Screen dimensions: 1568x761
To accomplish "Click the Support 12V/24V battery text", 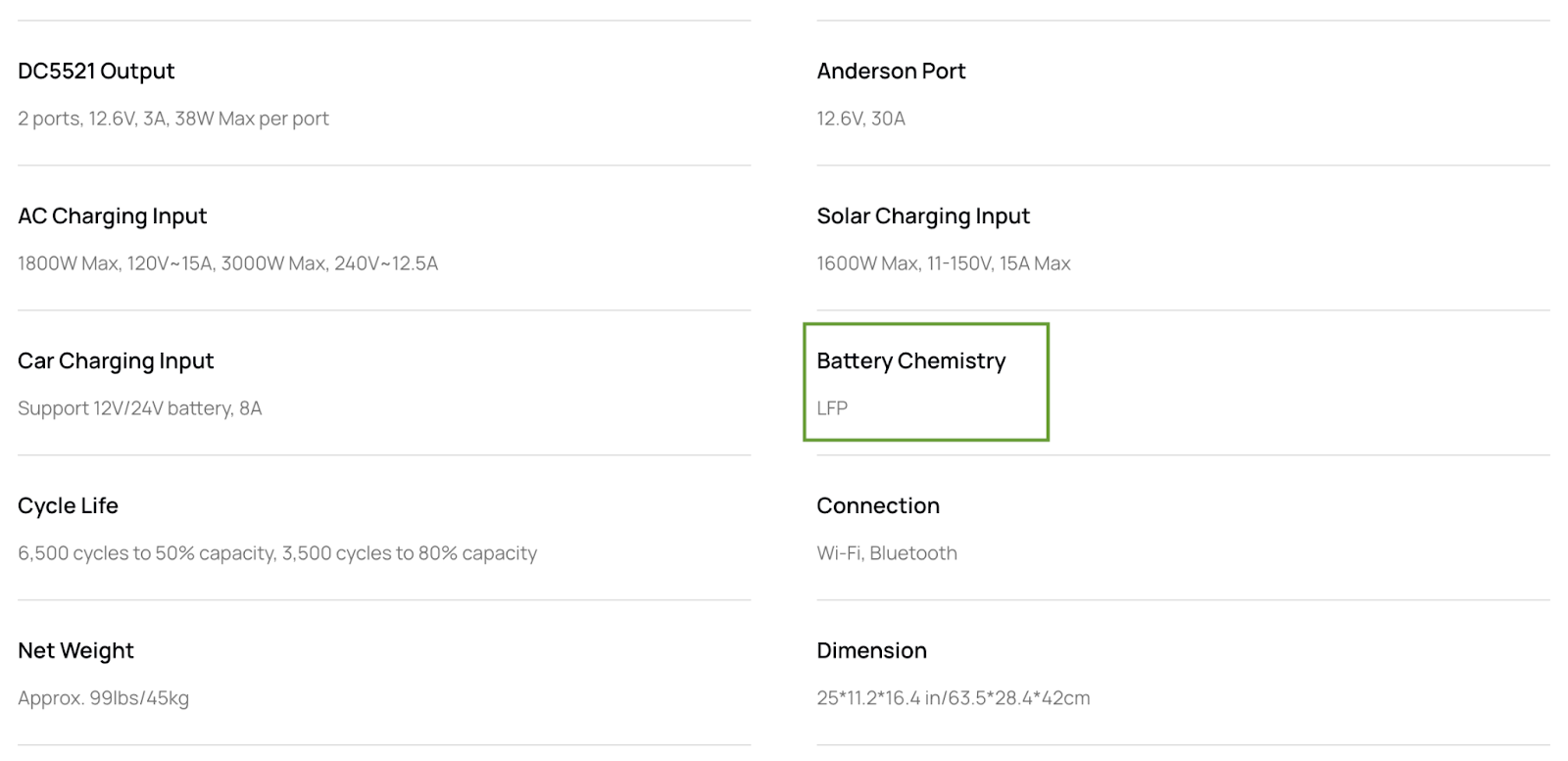I will [x=140, y=408].
